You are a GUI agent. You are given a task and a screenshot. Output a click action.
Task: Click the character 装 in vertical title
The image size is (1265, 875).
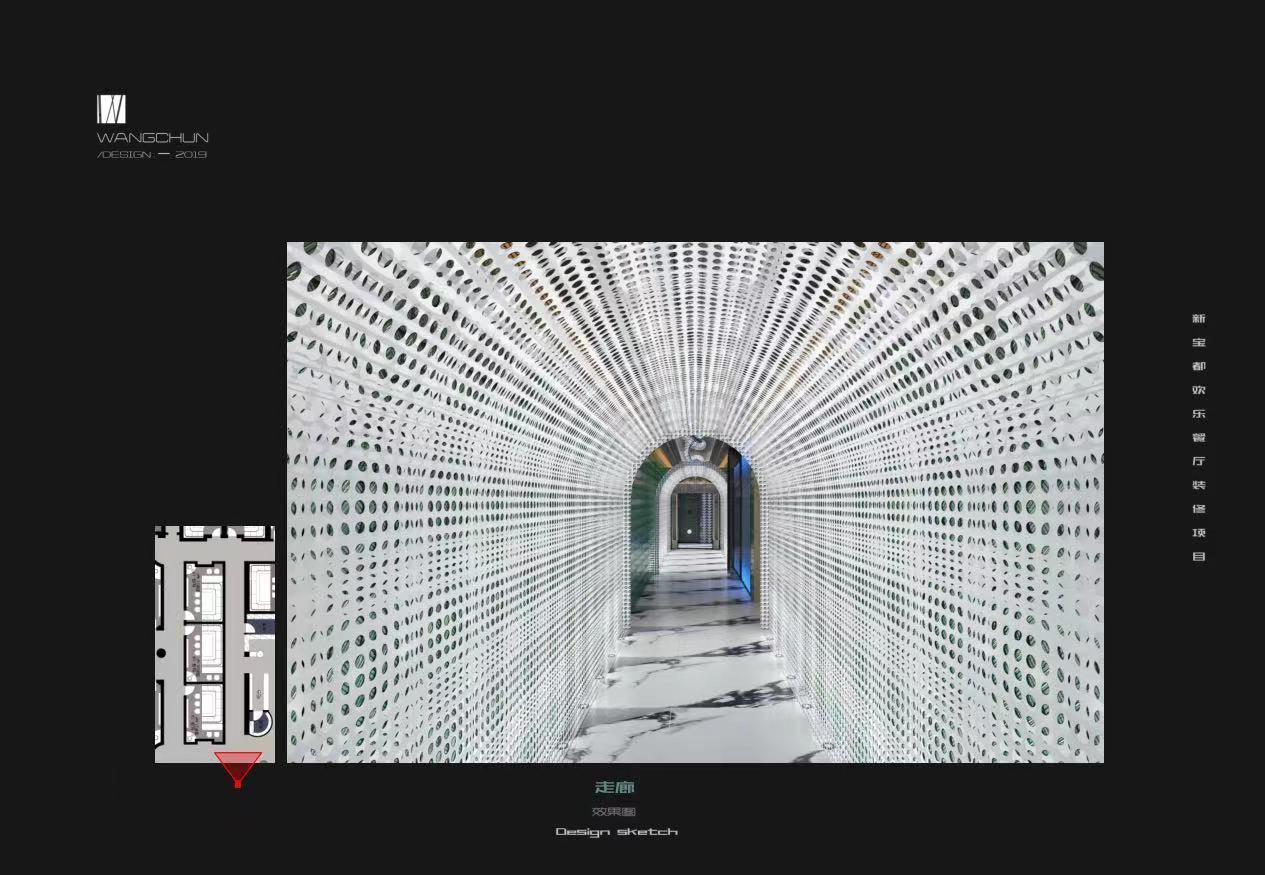(x=1198, y=485)
